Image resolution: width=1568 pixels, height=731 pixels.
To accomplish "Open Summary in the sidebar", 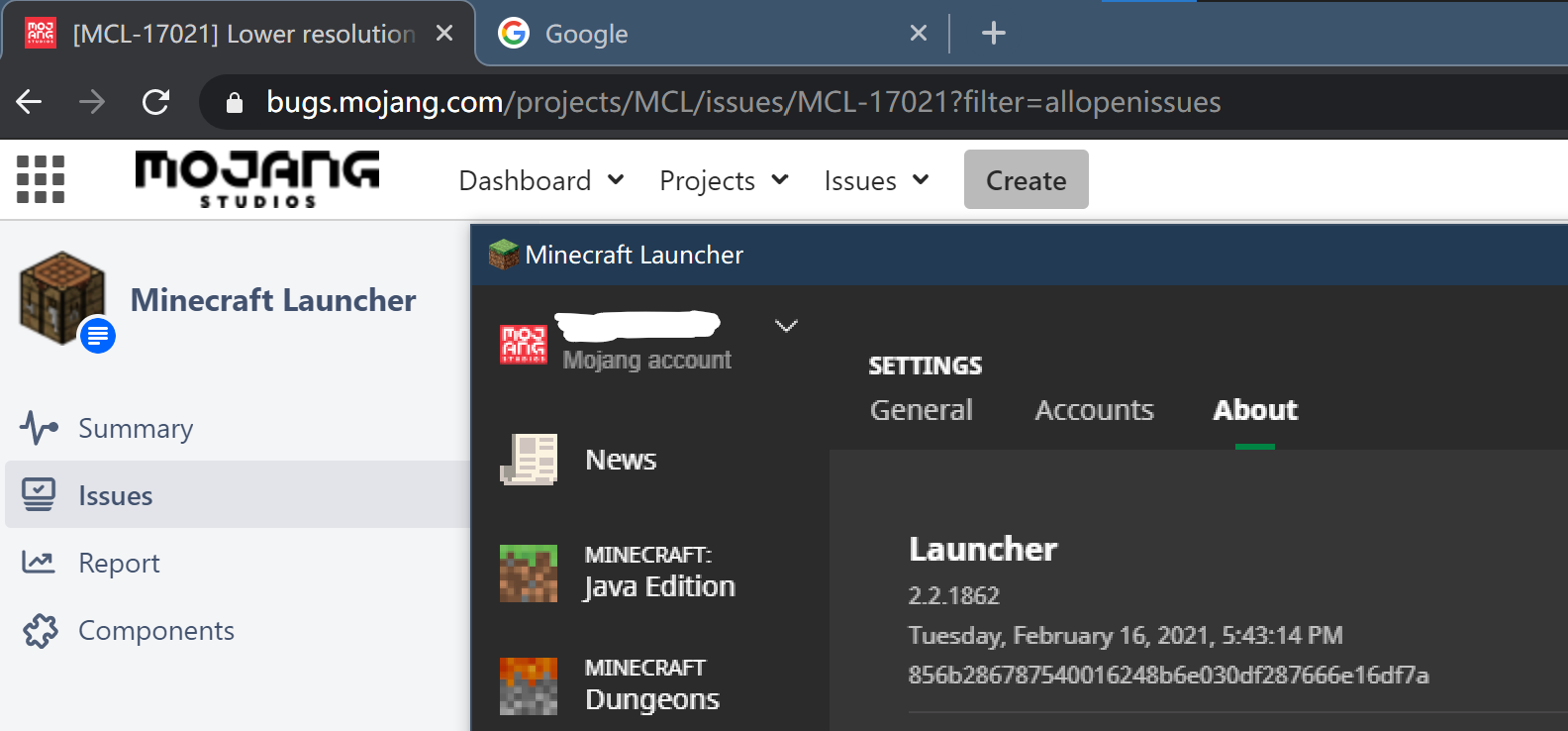I will tap(136, 428).
